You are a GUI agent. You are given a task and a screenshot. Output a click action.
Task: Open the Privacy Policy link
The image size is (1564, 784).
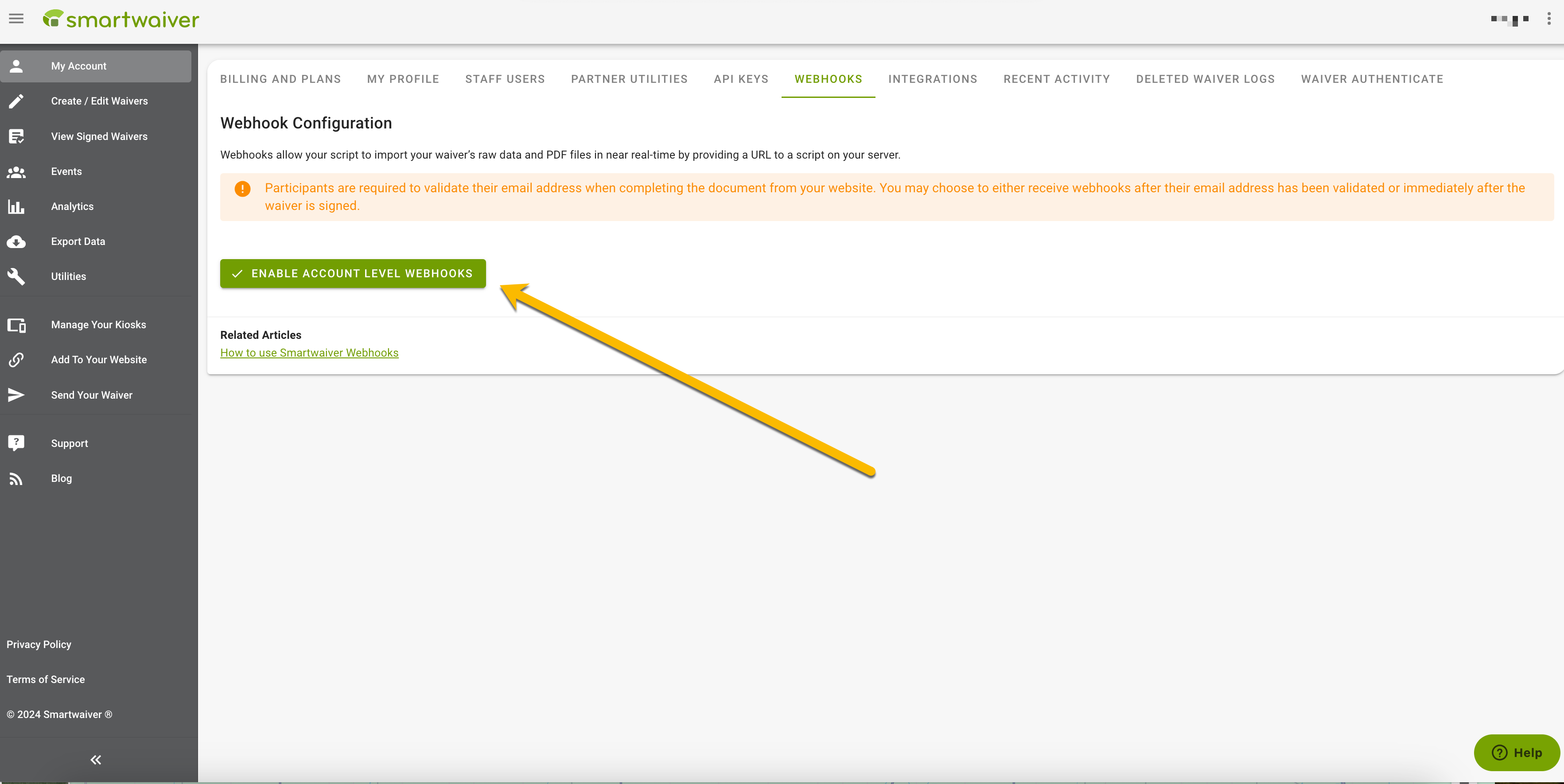39,644
